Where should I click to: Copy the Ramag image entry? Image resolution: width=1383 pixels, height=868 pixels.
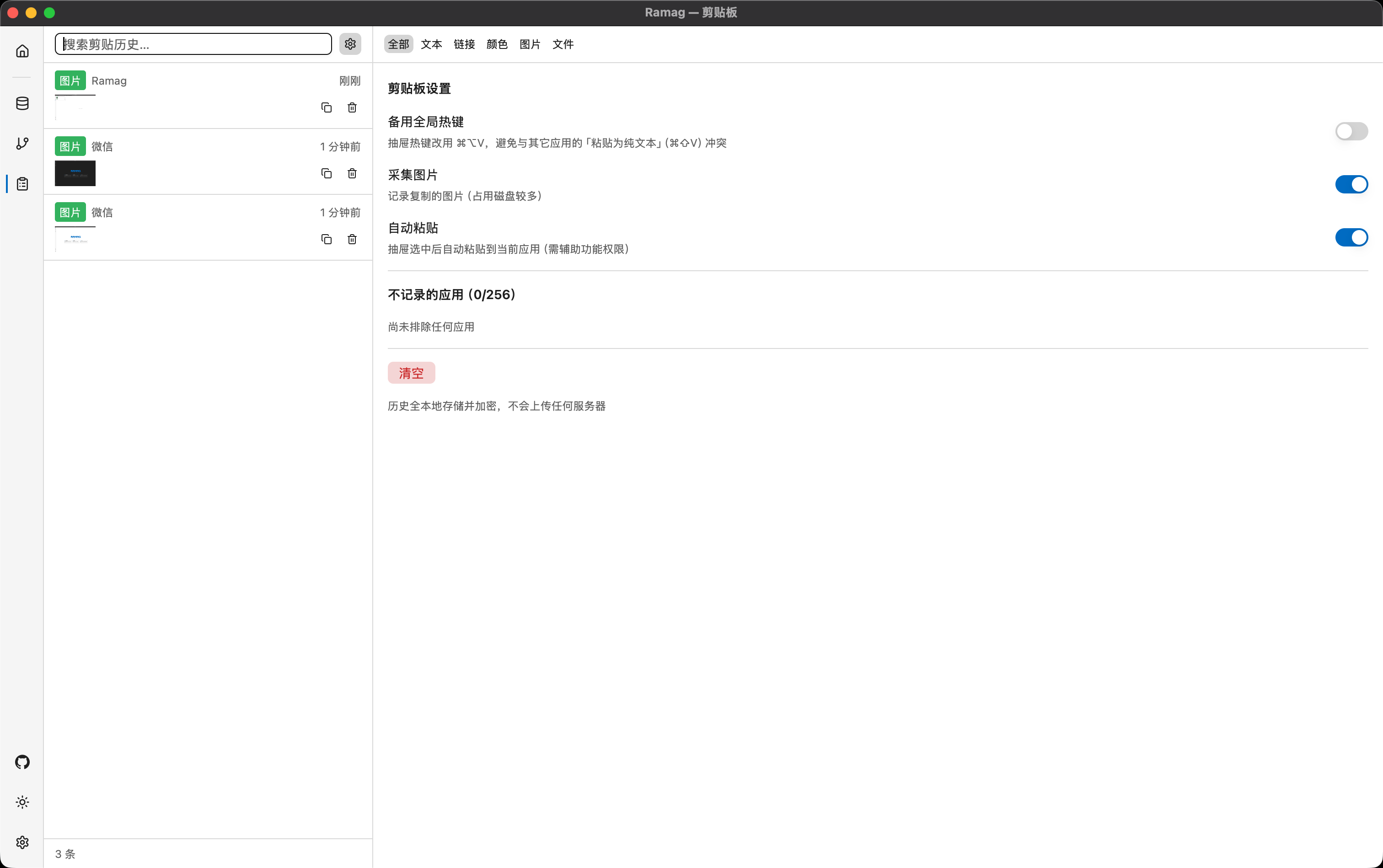point(327,107)
